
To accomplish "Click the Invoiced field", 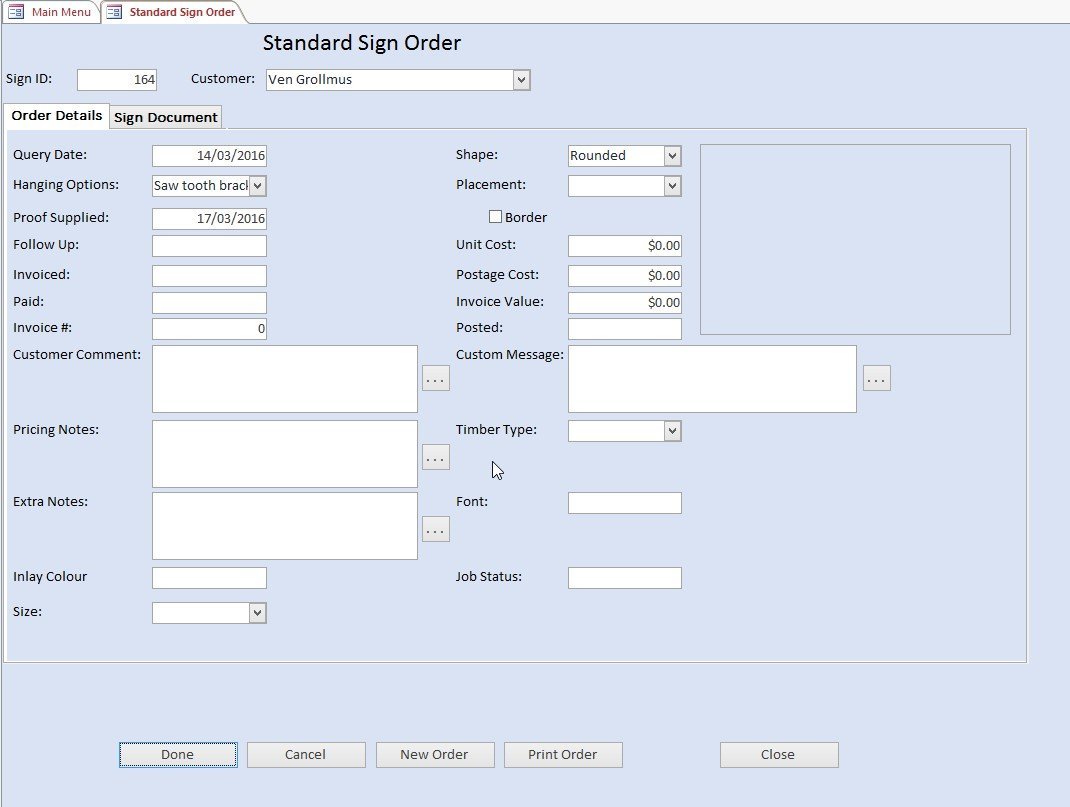I will pos(209,276).
